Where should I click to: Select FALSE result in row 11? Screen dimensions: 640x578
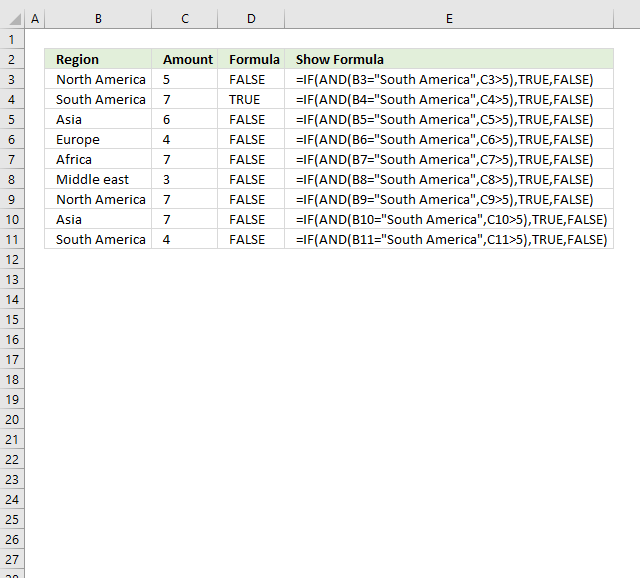click(251, 239)
